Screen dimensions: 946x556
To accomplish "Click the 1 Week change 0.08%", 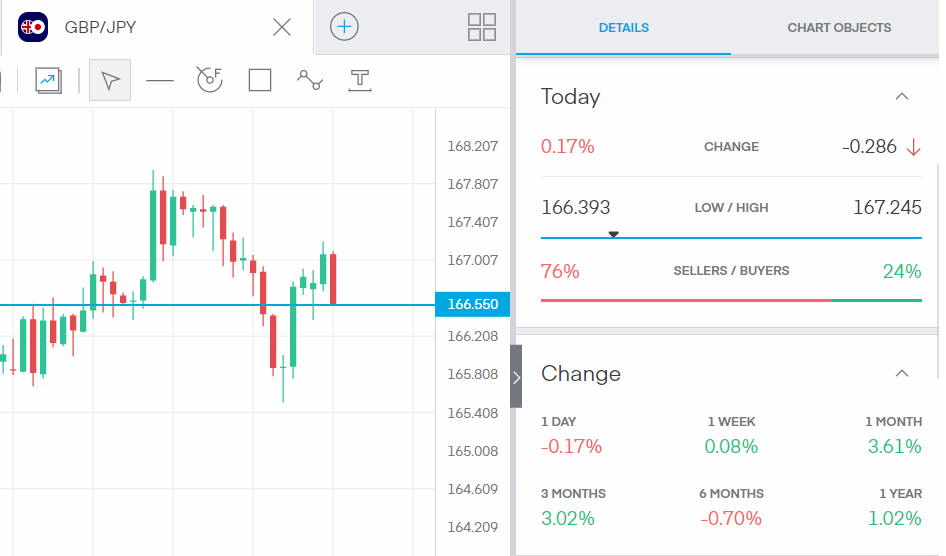I will (731, 446).
